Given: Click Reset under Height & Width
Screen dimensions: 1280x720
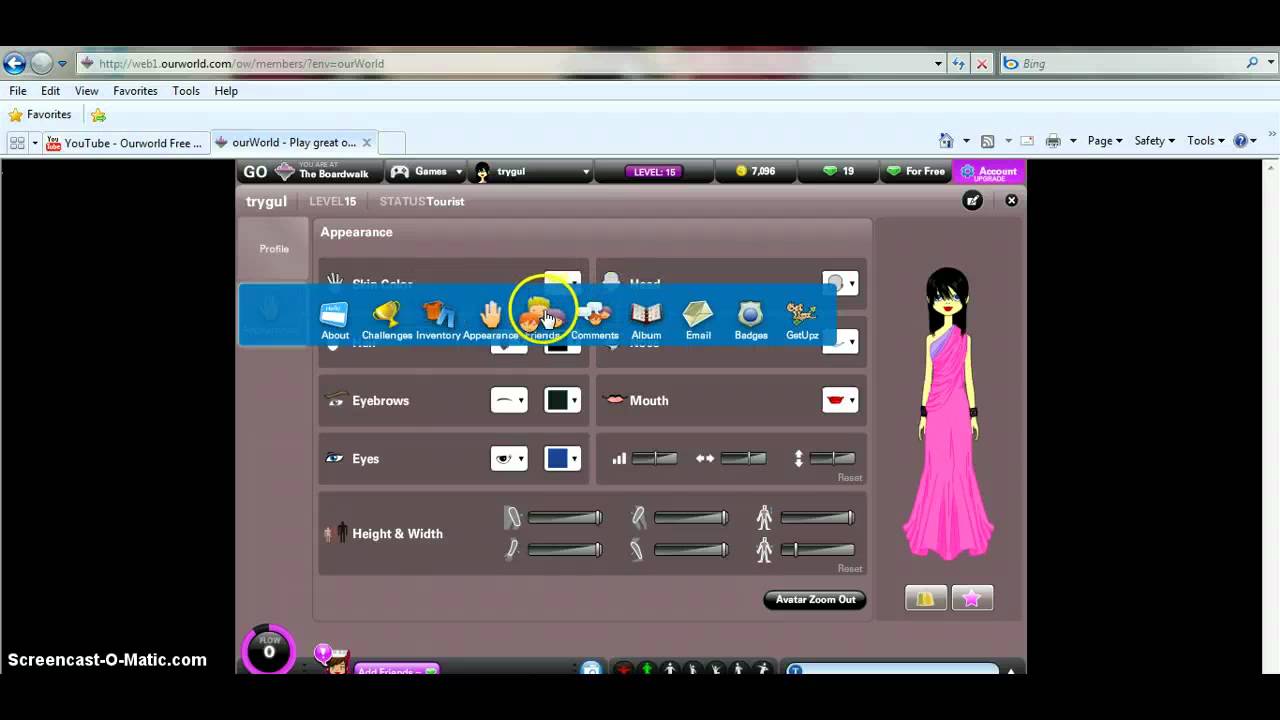Looking at the screenshot, I should click(850, 568).
